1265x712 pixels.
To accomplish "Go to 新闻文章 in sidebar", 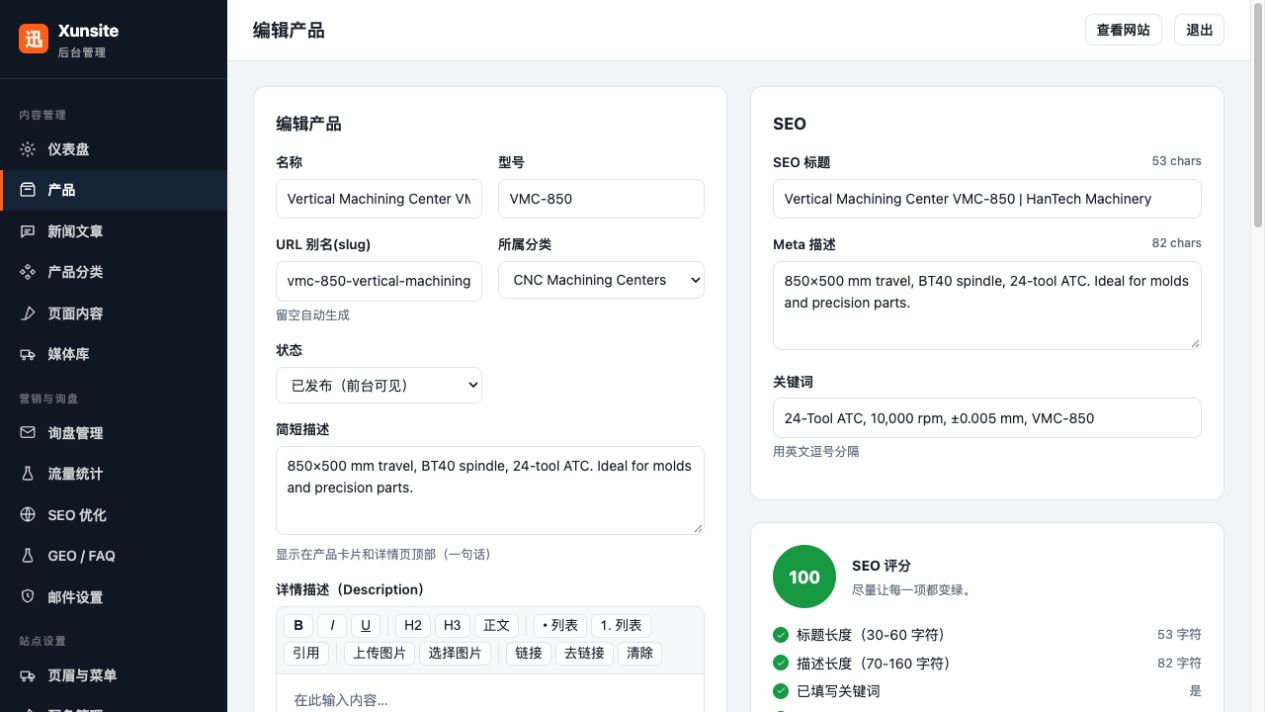I will click(113, 231).
